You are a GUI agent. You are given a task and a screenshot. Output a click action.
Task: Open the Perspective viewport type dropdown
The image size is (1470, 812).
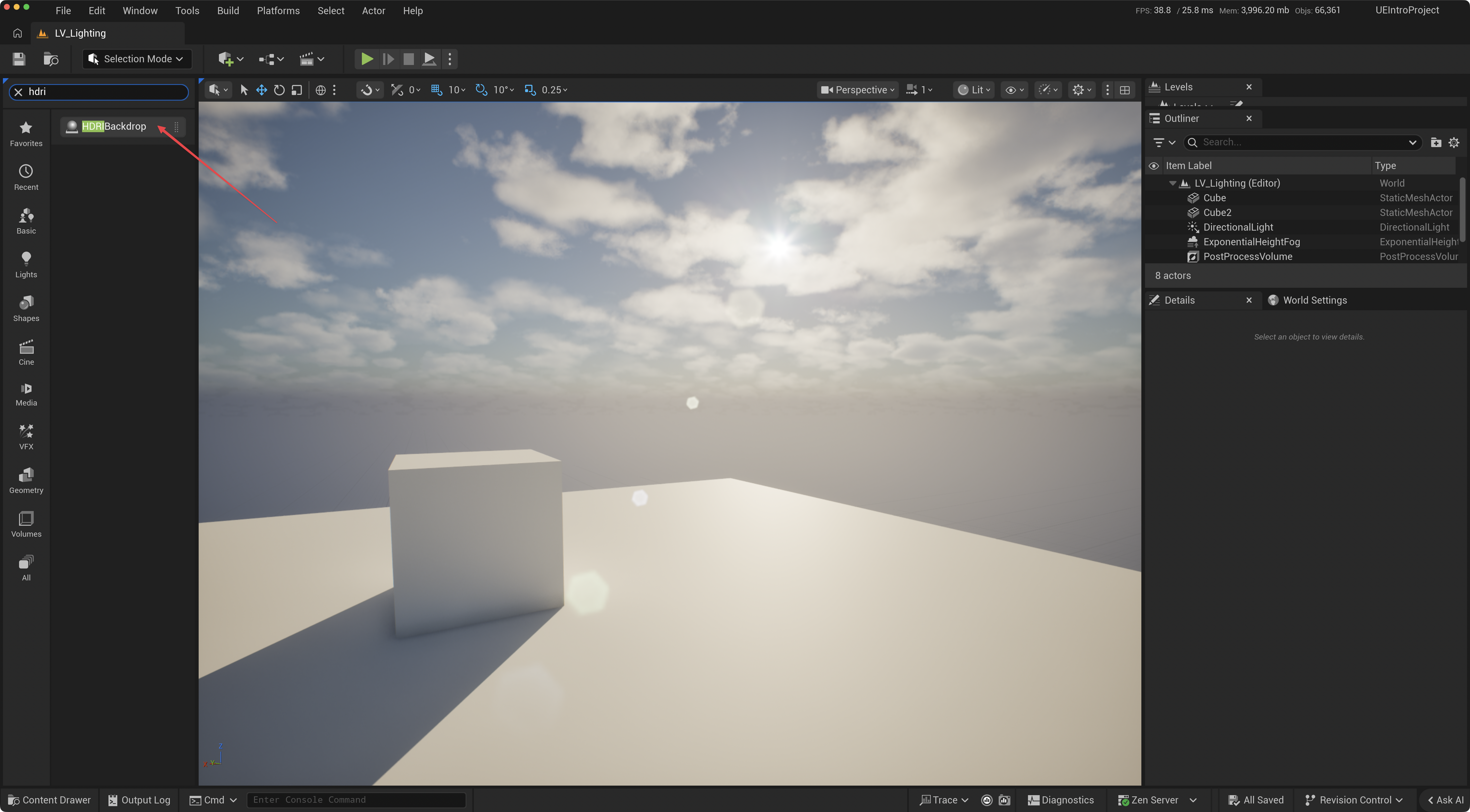coord(858,90)
